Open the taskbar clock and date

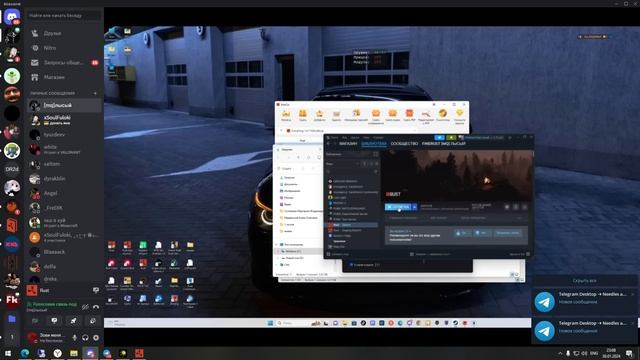611,353
